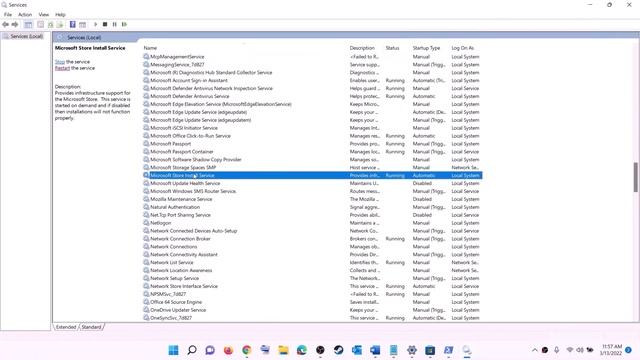Select the Office 64 Source Engine row

tap(312, 302)
